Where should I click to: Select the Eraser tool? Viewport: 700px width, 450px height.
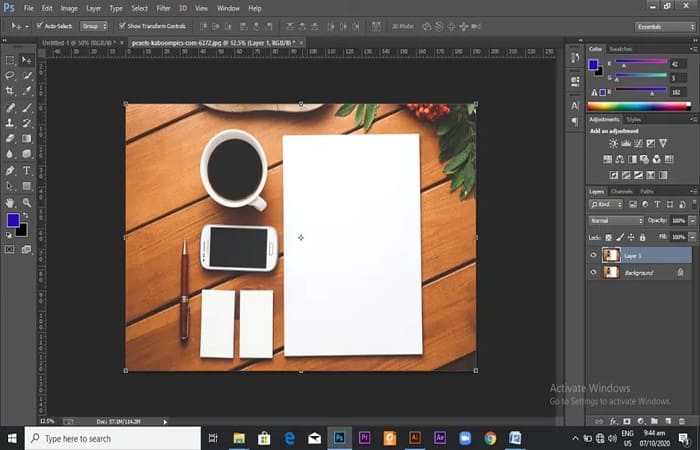[x=10, y=139]
